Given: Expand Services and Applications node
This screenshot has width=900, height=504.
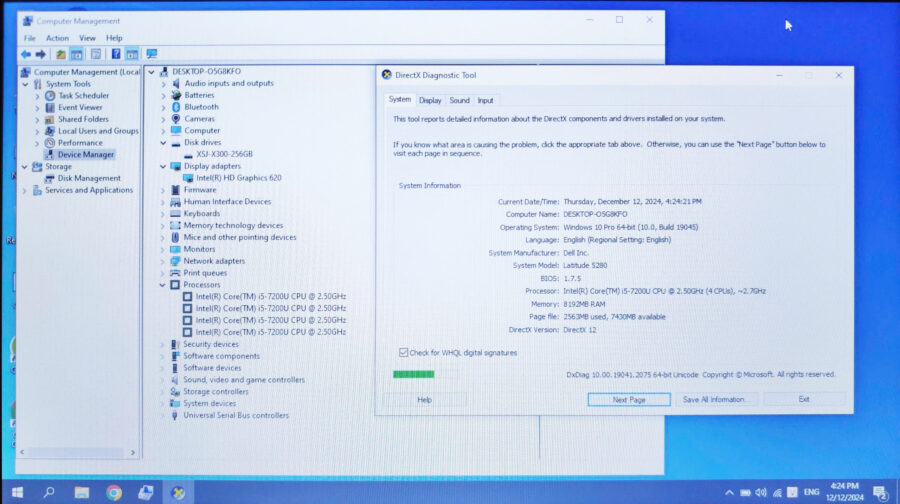Looking at the screenshot, I should pyautogui.click(x=25, y=191).
